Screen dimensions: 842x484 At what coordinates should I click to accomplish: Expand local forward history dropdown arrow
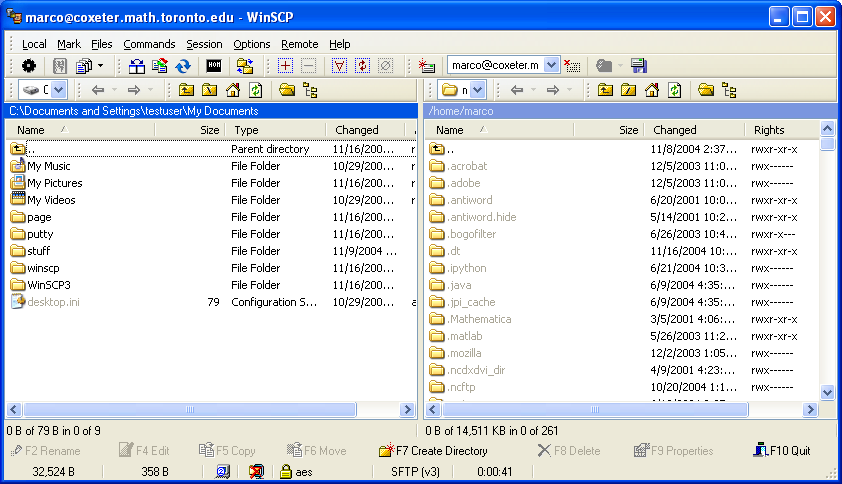click(x=150, y=90)
